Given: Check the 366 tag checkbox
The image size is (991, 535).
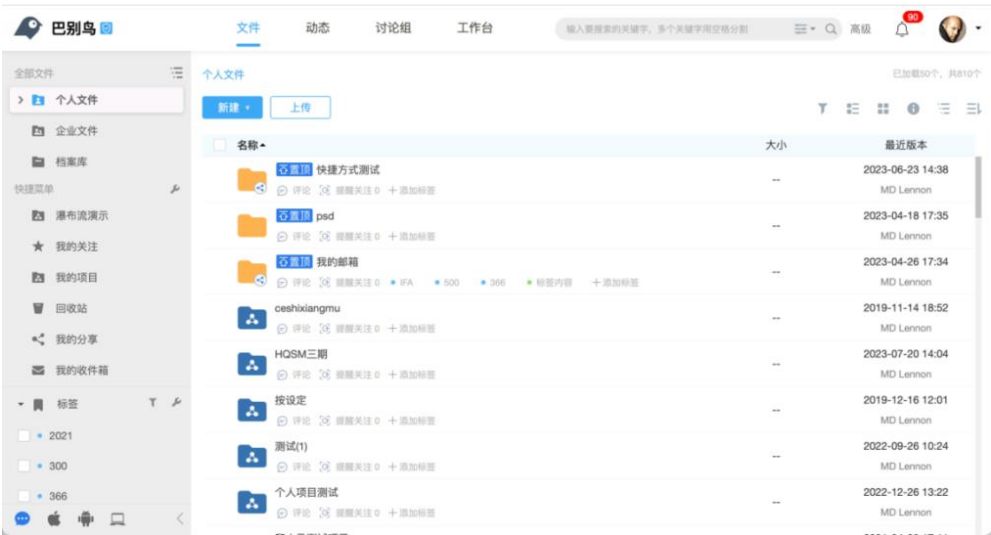Looking at the screenshot, I should (24, 496).
